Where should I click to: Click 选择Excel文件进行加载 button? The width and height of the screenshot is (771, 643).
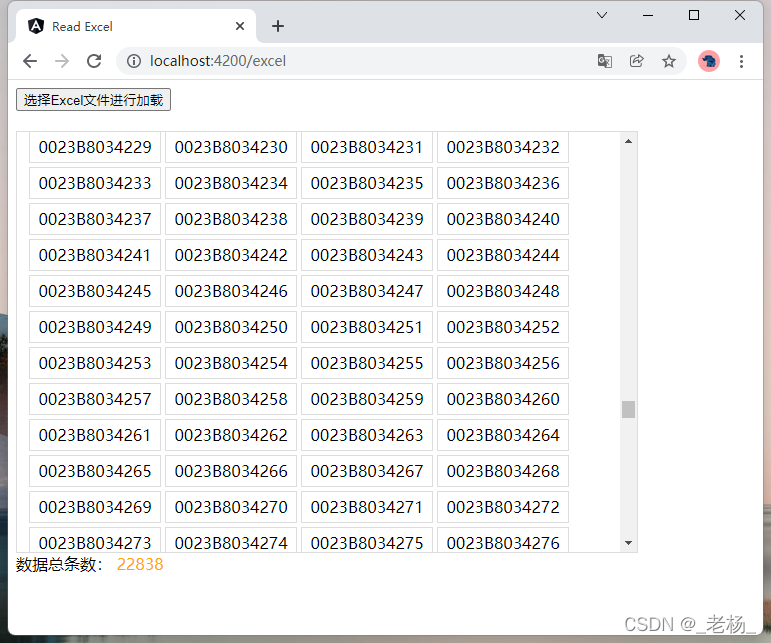click(93, 100)
